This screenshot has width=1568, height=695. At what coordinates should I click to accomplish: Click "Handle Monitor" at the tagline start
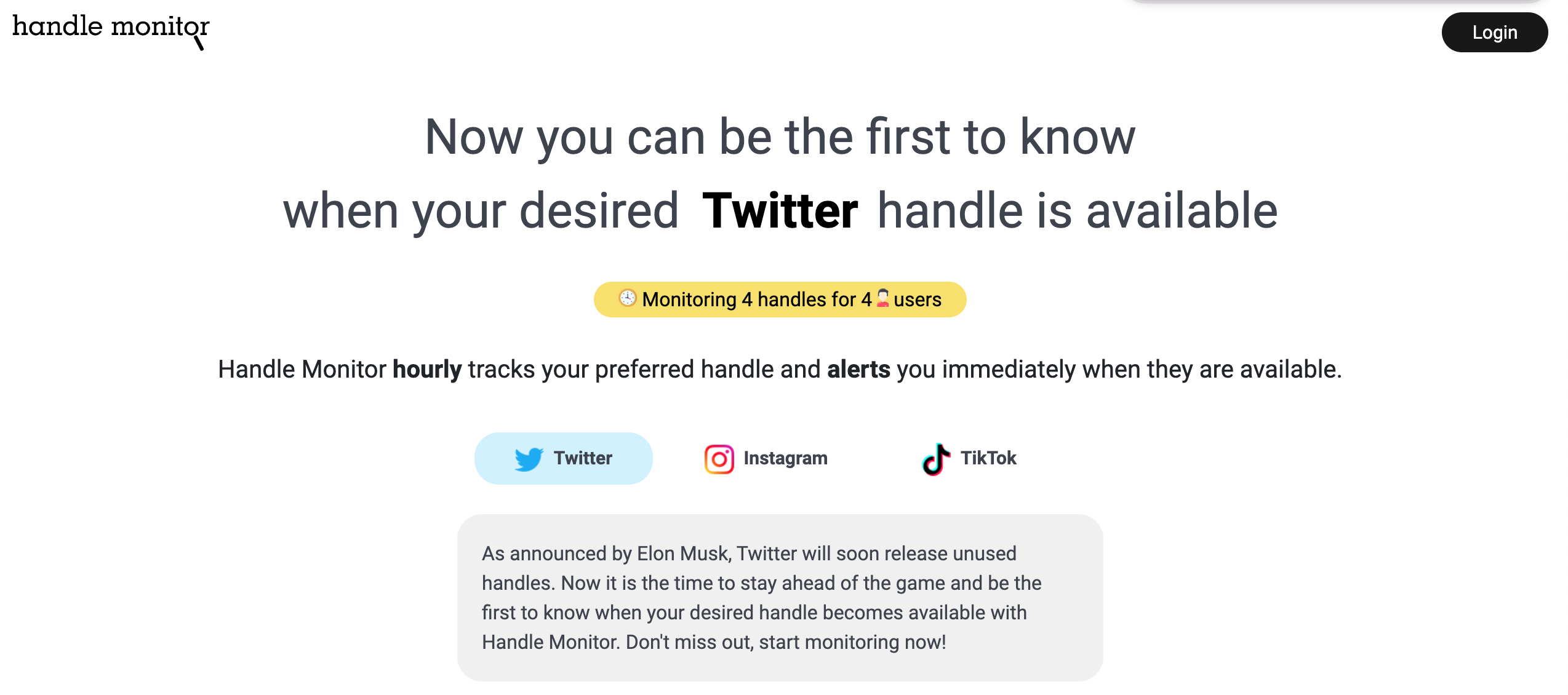click(302, 370)
